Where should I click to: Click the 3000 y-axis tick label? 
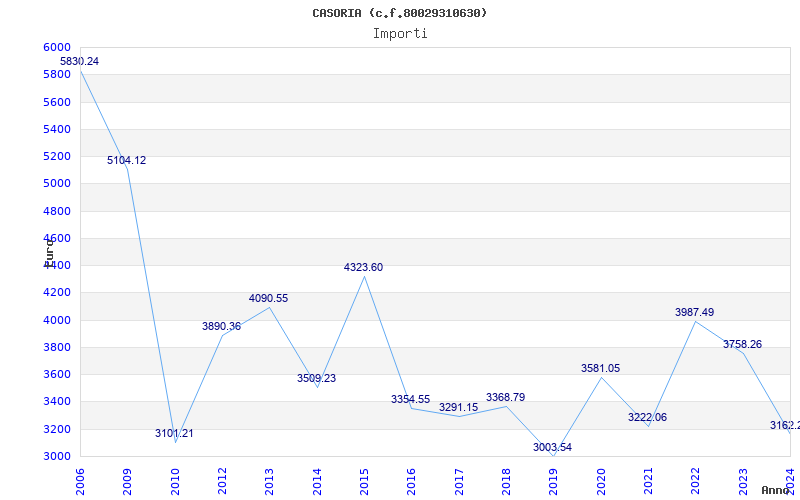(x=57, y=456)
